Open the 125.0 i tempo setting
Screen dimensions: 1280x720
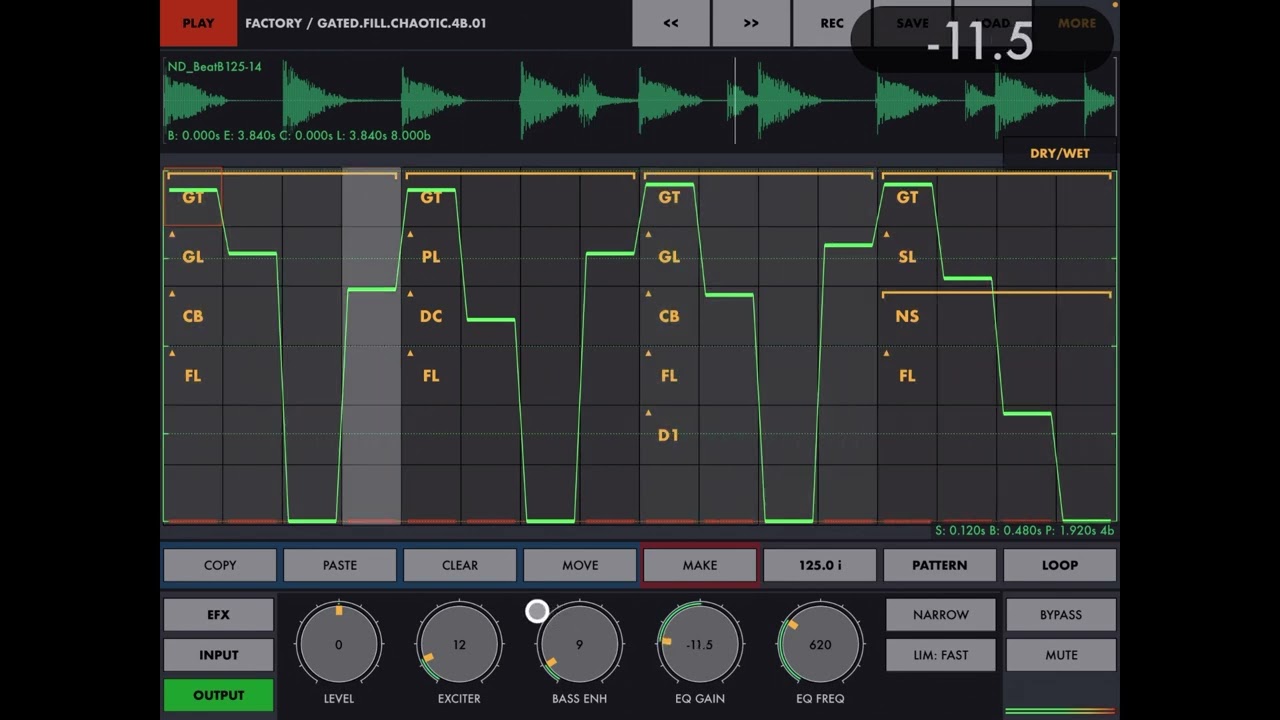(x=820, y=565)
